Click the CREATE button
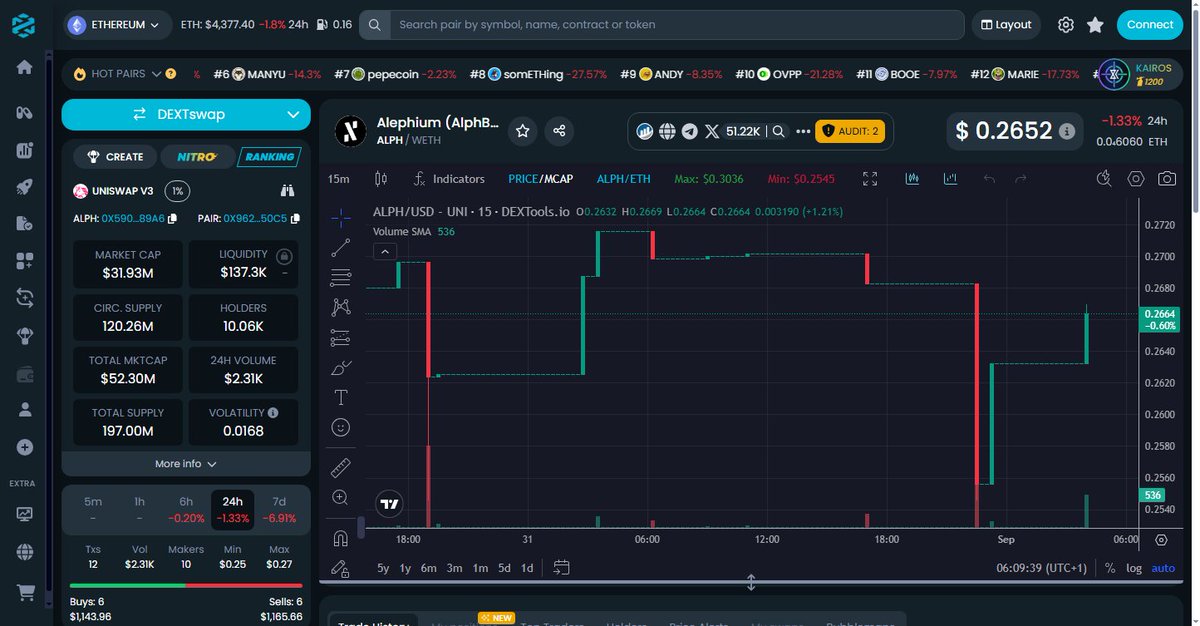The image size is (1200, 626). tap(116, 157)
